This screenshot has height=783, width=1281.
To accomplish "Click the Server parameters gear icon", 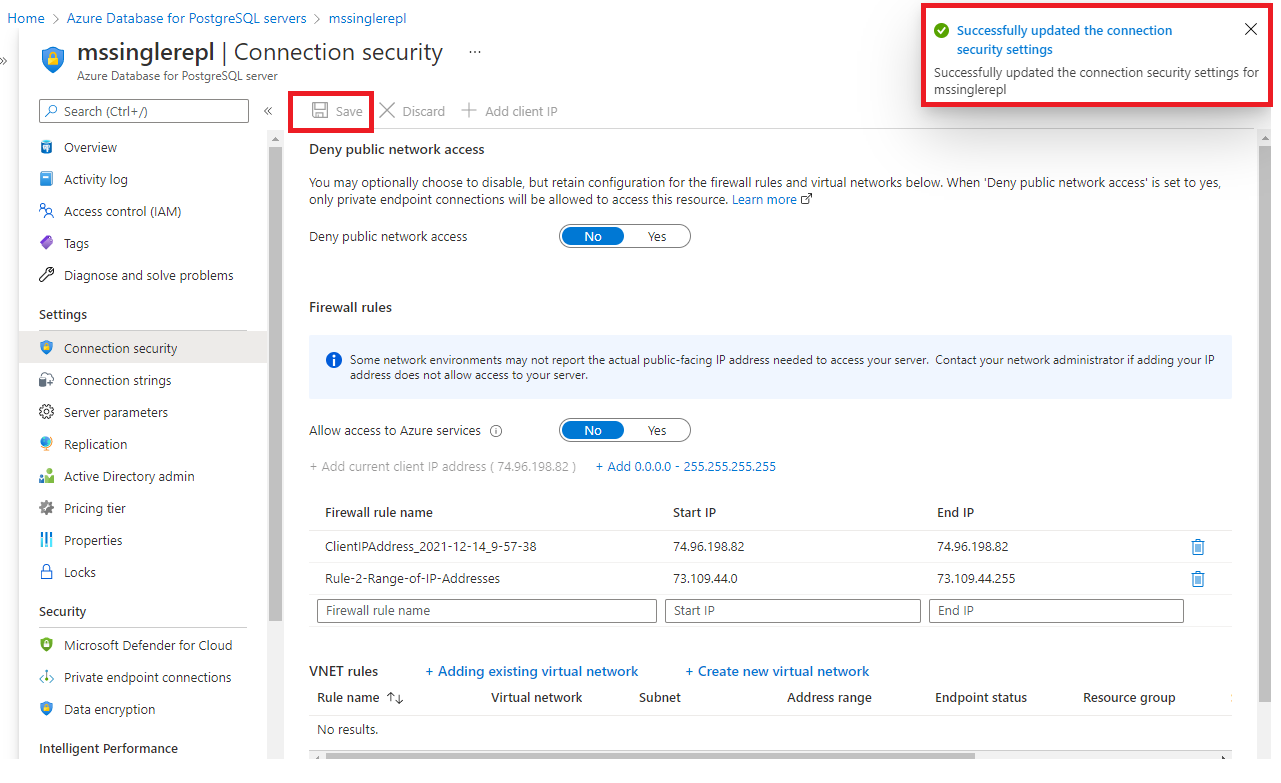I will coord(46,412).
